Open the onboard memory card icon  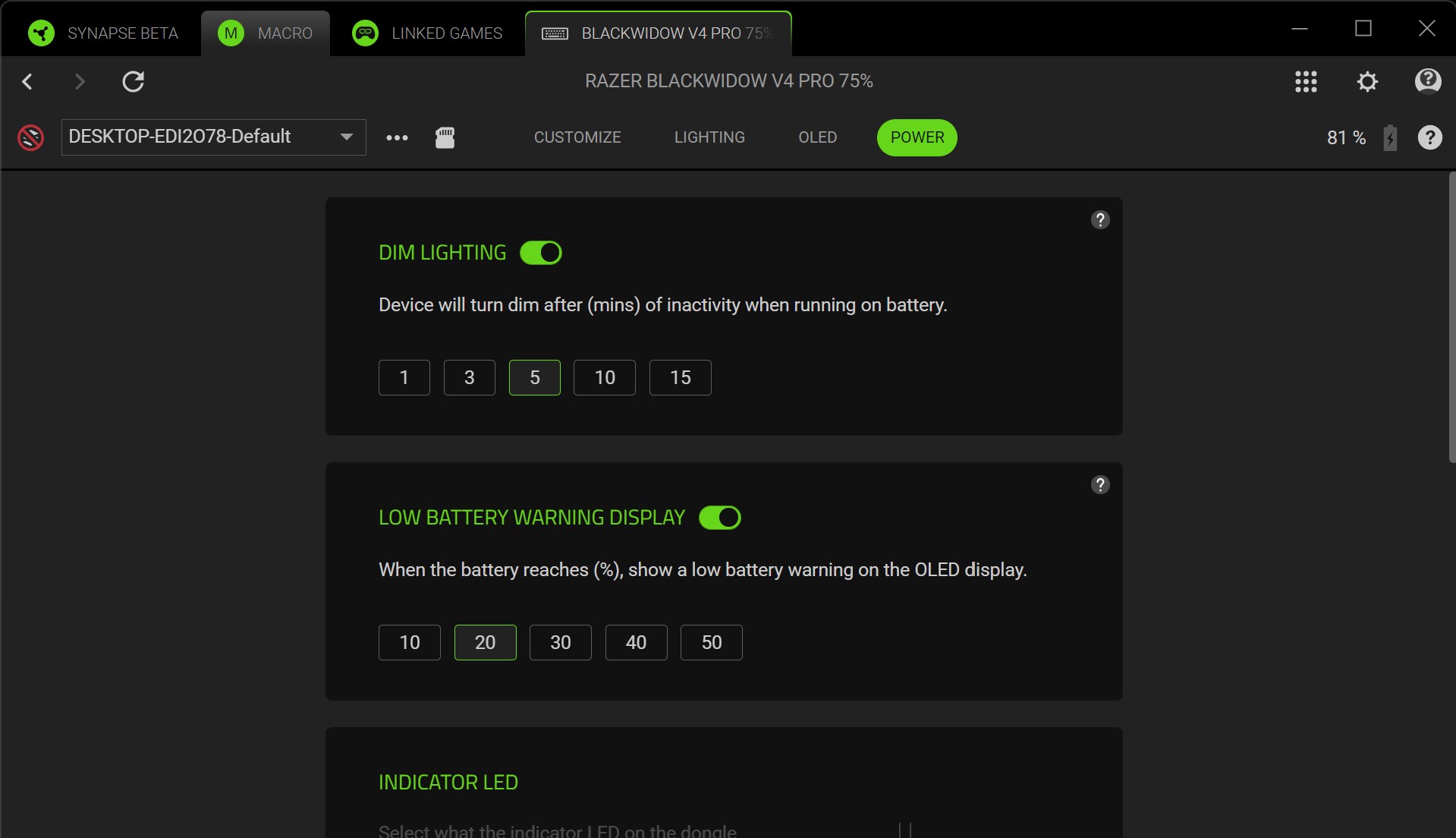[x=445, y=137]
